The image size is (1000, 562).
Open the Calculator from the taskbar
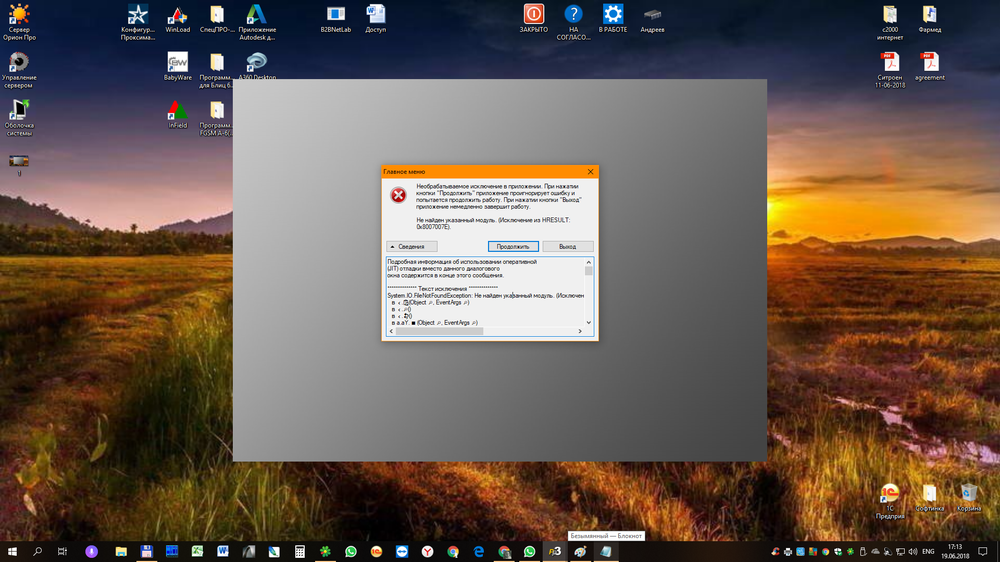[x=299, y=551]
